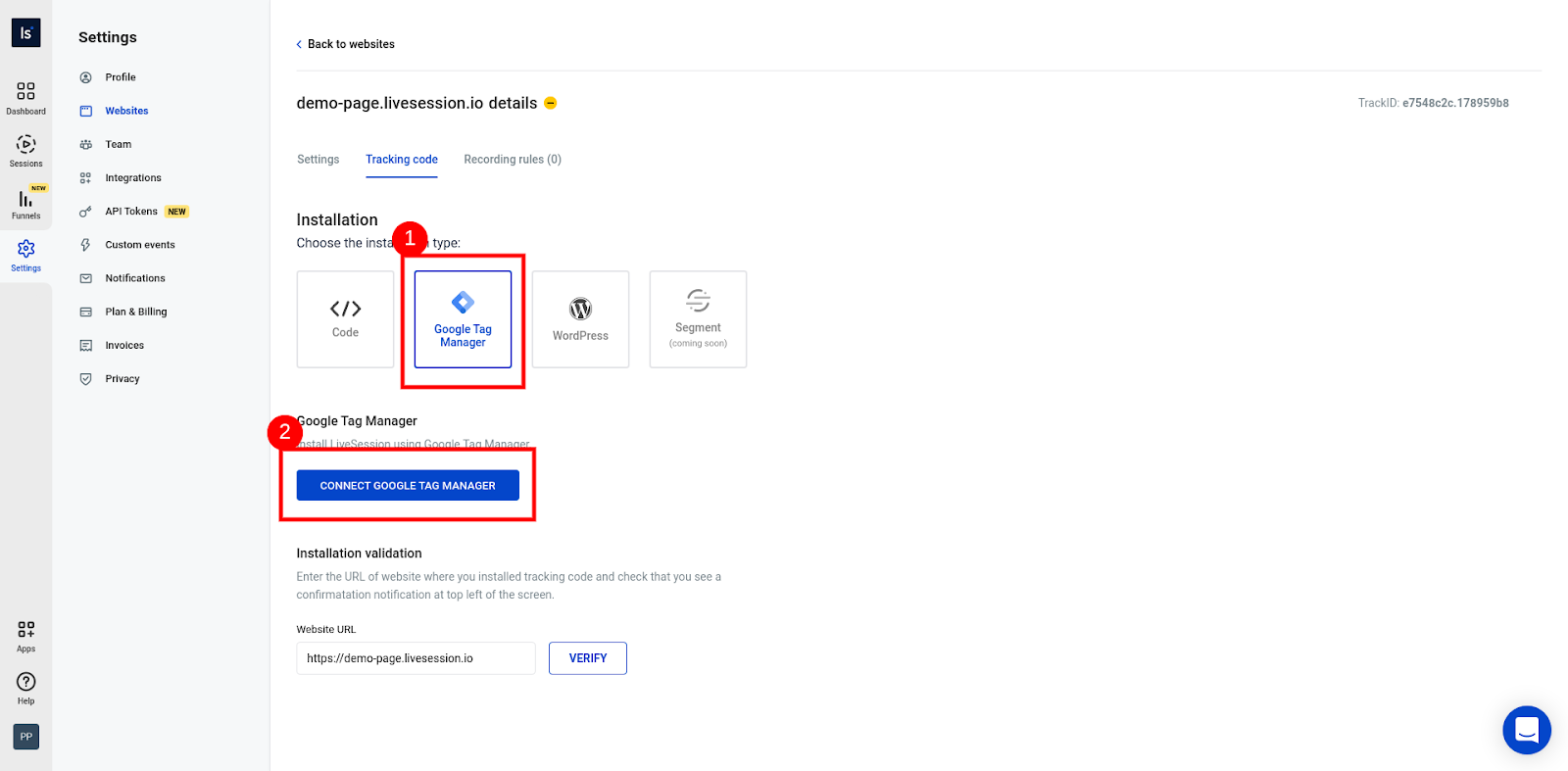1568x771 pixels.
Task: Open the Tracking code tab
Action: click(x=401, y=159)
